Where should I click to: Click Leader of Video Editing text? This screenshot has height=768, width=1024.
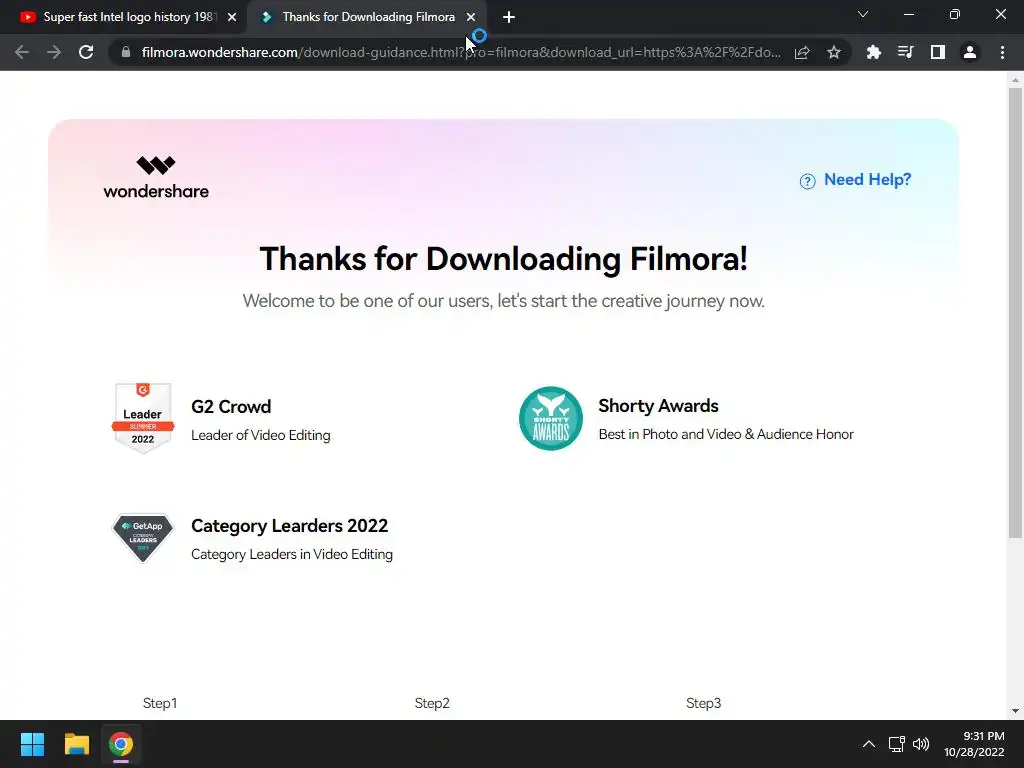[x=261, y=436]
